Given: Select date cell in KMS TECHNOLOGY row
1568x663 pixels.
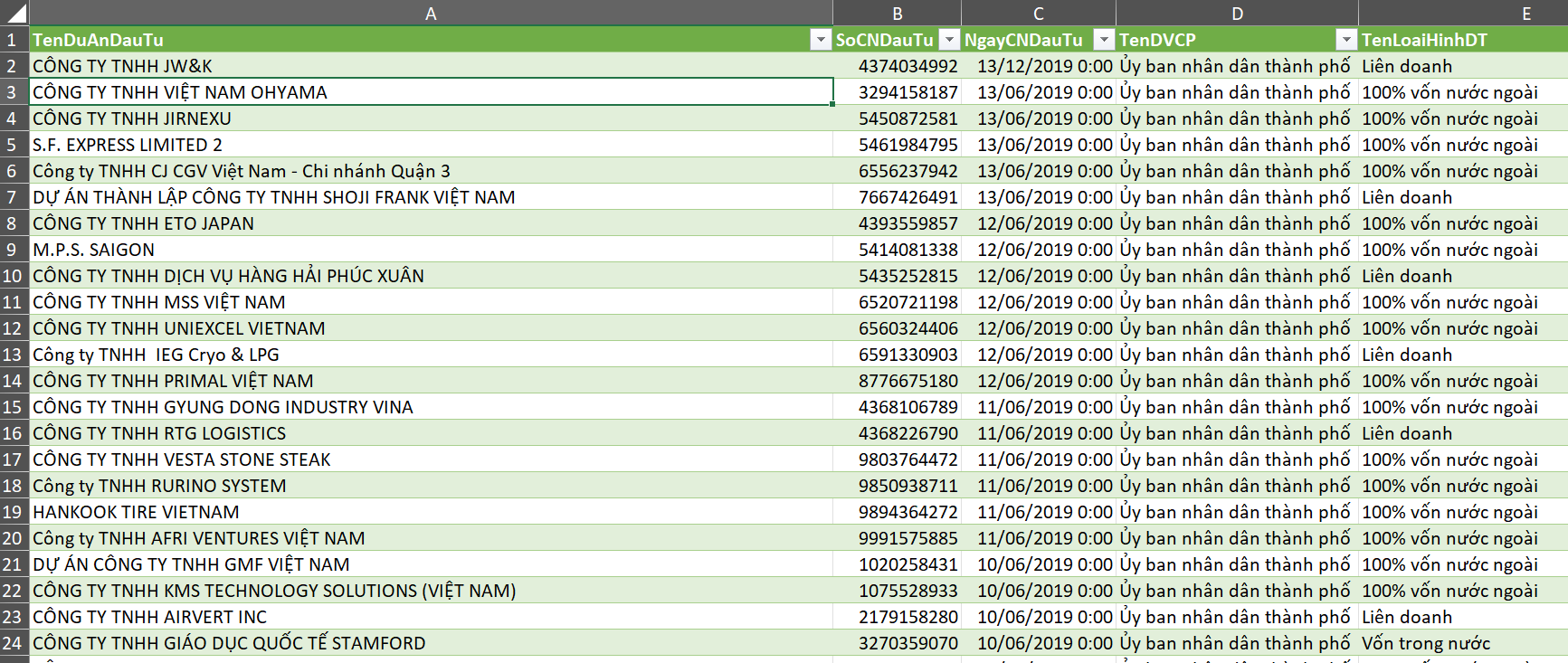Looking at the screenshot, I should coord(1039,591).
